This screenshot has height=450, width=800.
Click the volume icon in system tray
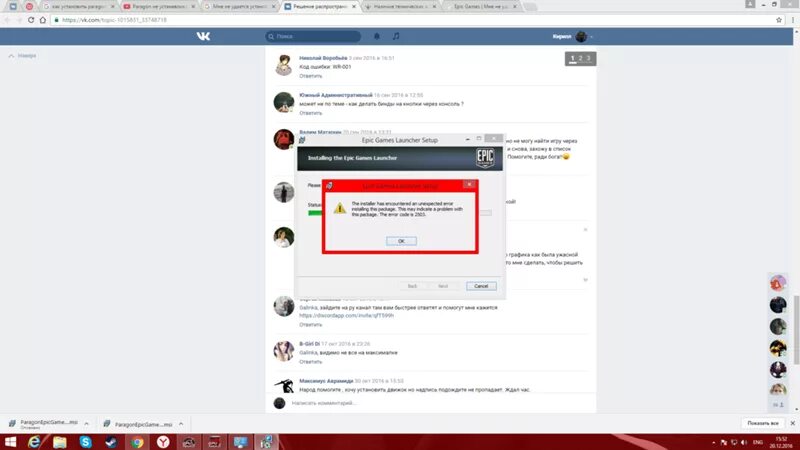744,442
